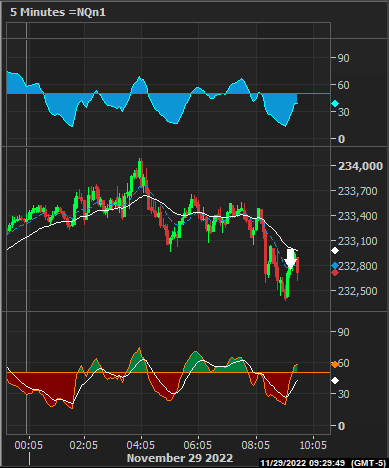Click the 233,100 price axis label

point(357,241)
